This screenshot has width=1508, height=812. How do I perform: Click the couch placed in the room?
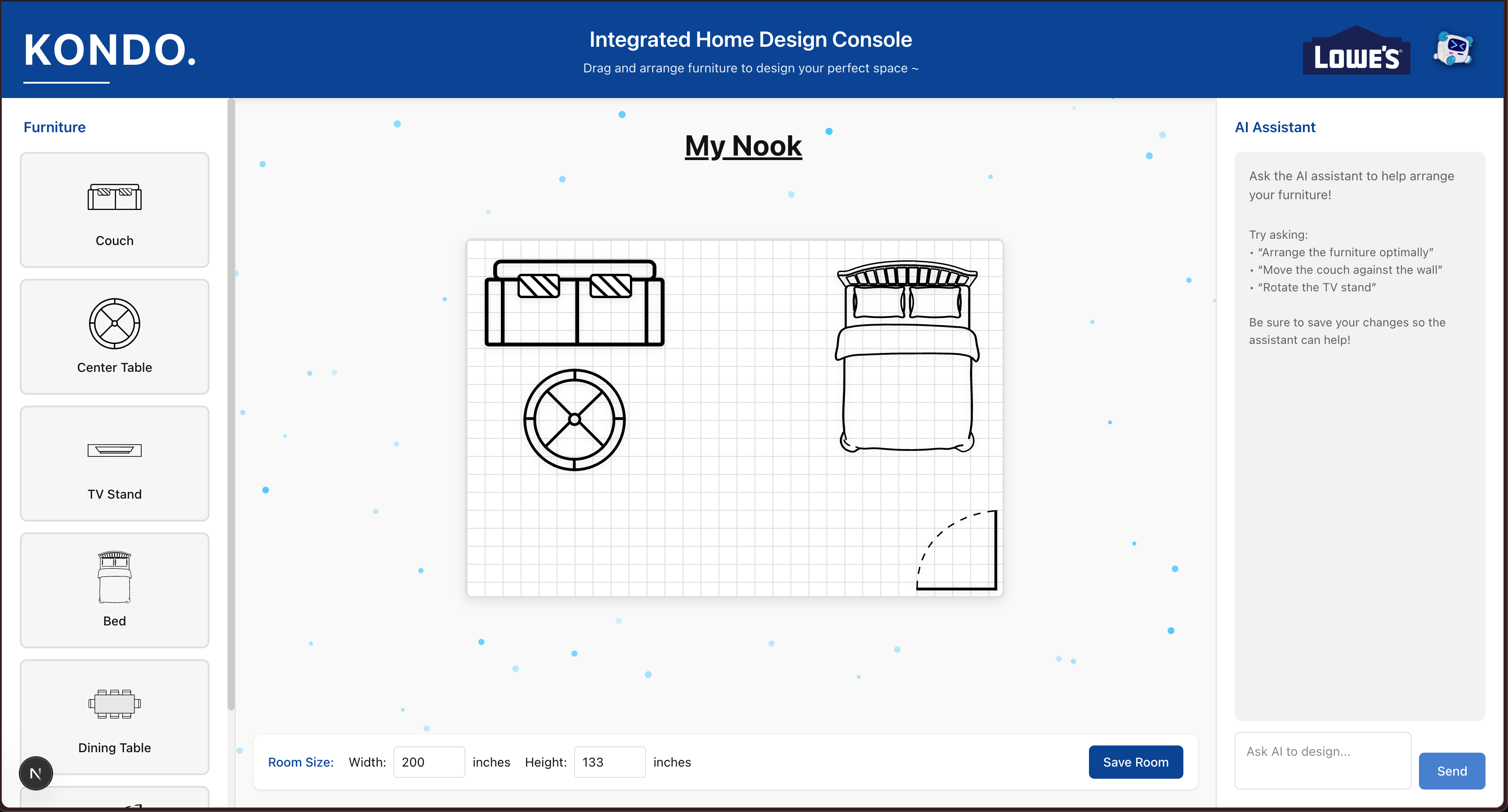coord(574,303)
